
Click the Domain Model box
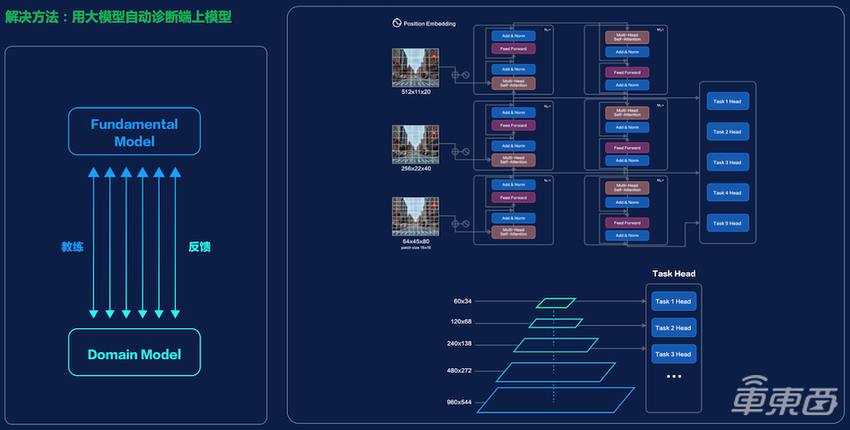tap(134, 355)
